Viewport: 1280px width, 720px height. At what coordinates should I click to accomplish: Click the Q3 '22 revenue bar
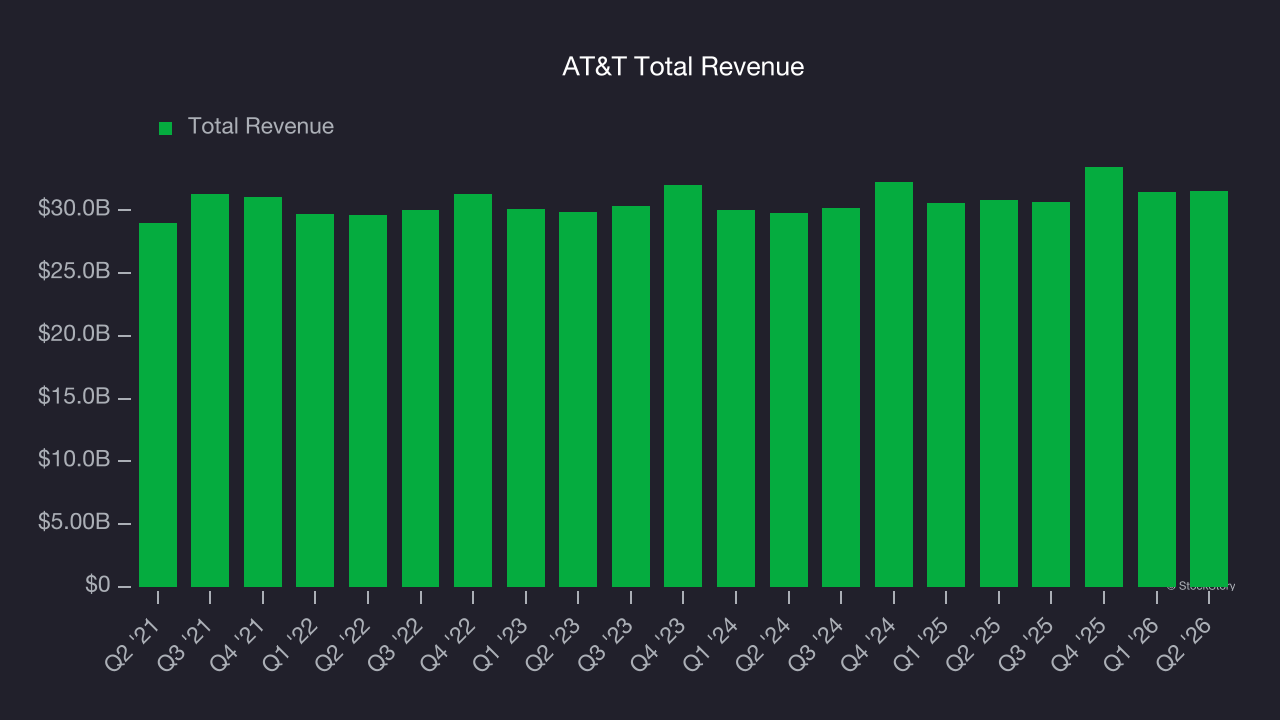click(x=421, y=398)
